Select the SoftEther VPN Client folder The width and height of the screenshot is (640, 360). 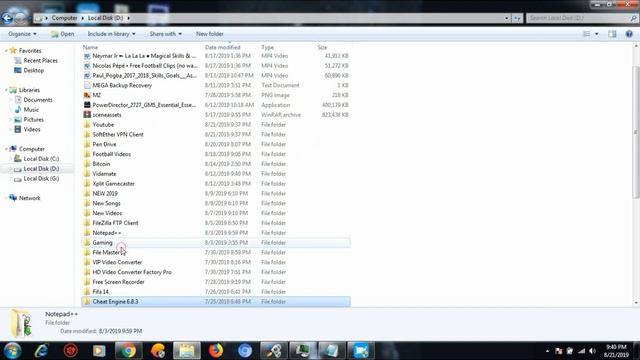(x=118, y=134)
